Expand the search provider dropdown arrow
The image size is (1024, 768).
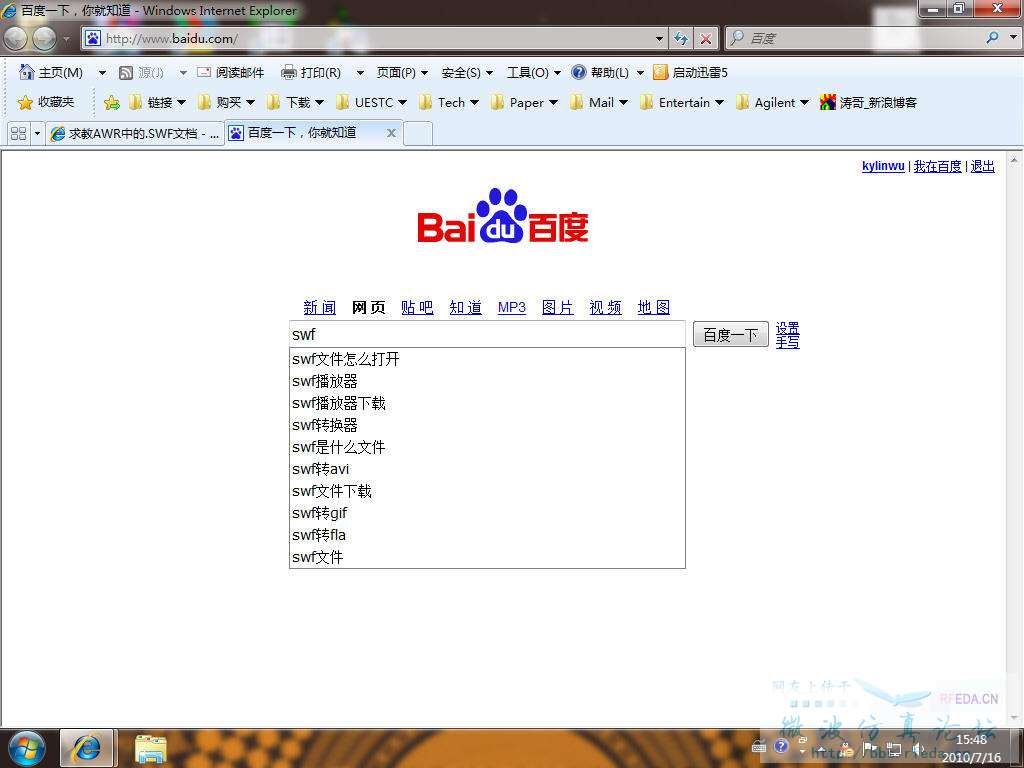(1013, 38)
